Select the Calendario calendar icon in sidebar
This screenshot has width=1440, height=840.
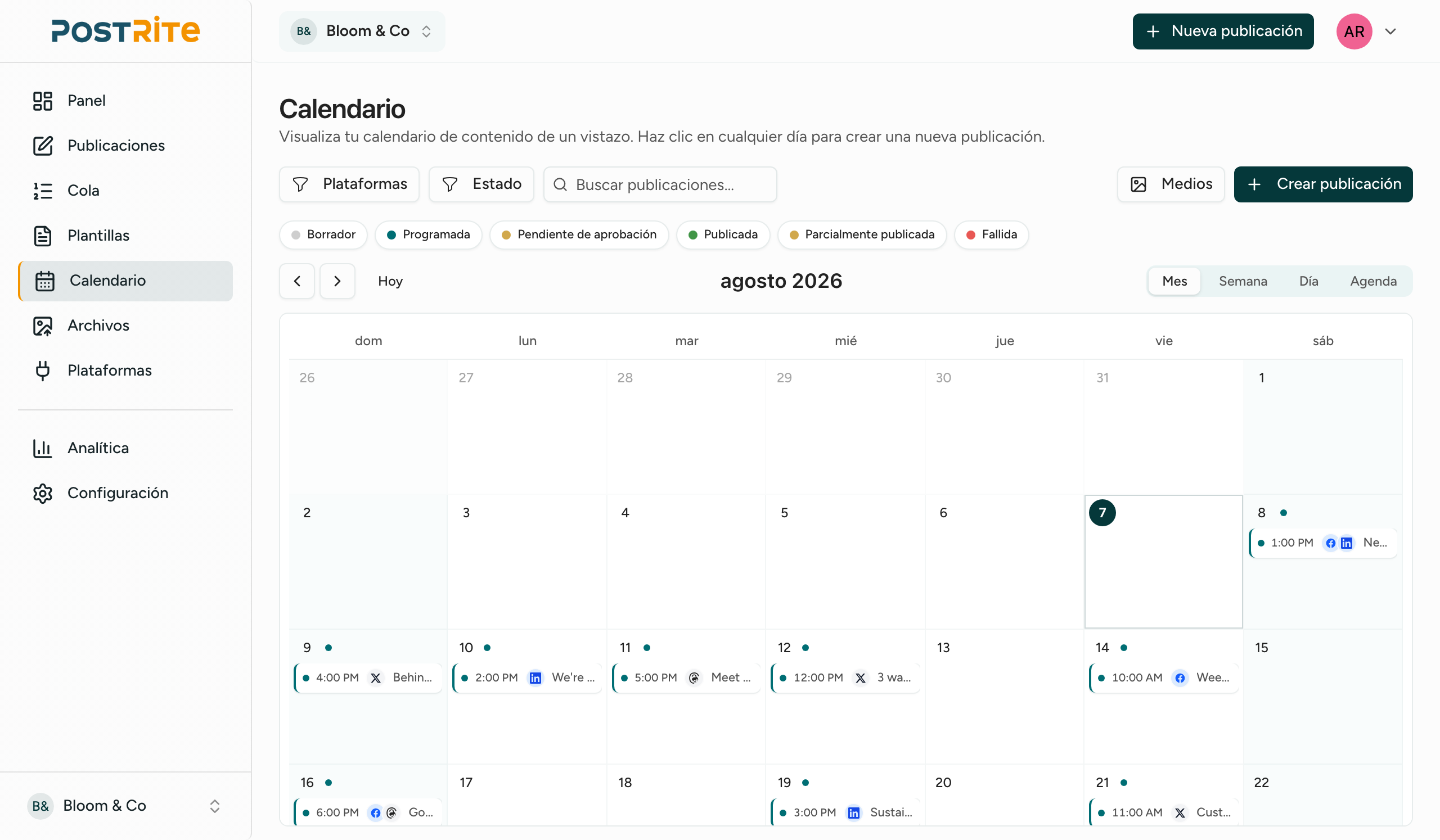pos(44,281)
